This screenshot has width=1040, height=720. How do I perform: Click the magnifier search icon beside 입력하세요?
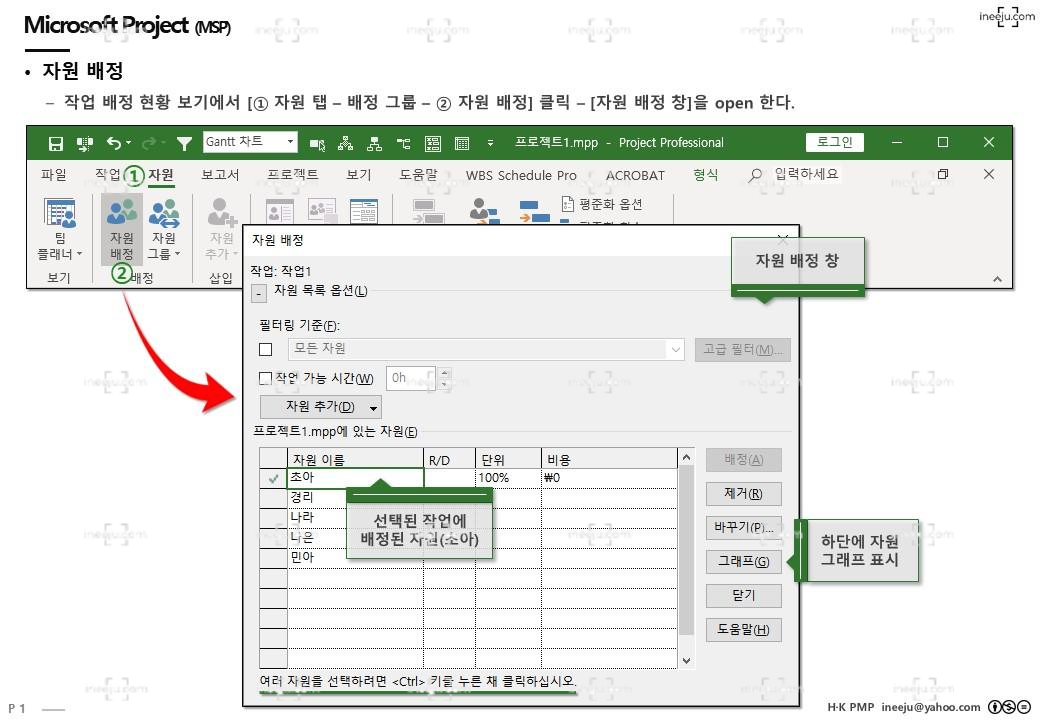[755, 175]
